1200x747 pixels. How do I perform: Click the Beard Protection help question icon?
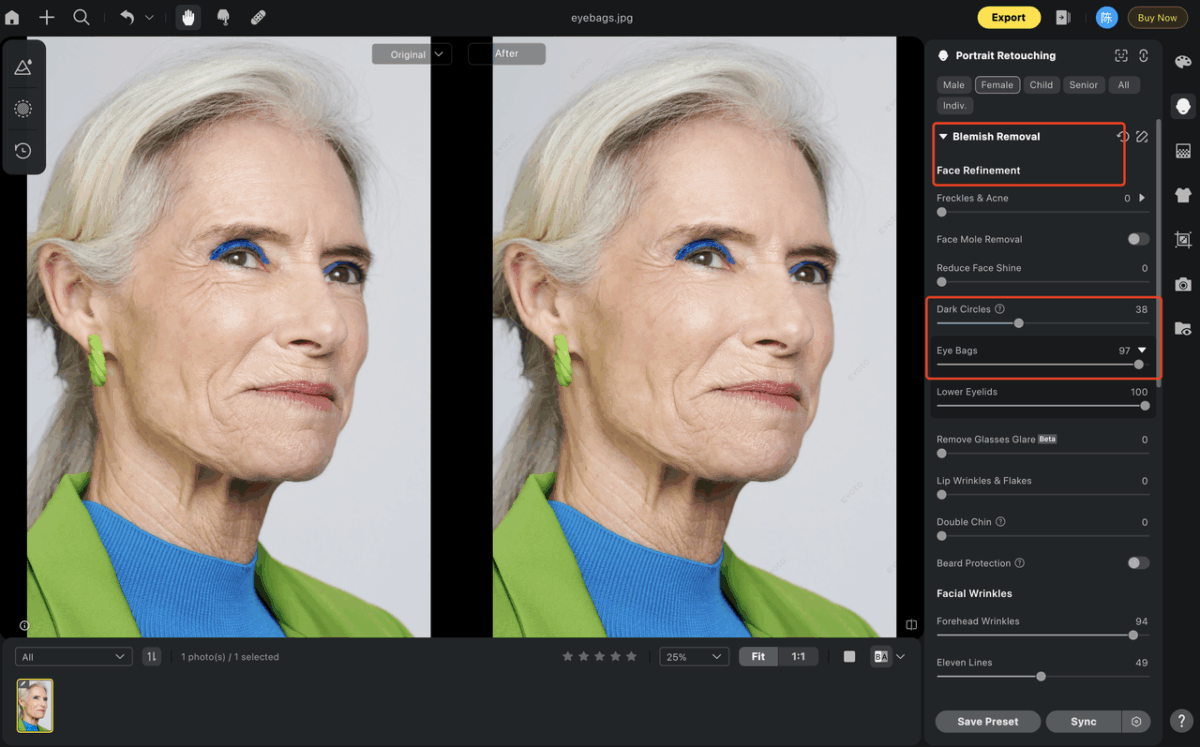pyautogui.click(x=1020, y=563)
